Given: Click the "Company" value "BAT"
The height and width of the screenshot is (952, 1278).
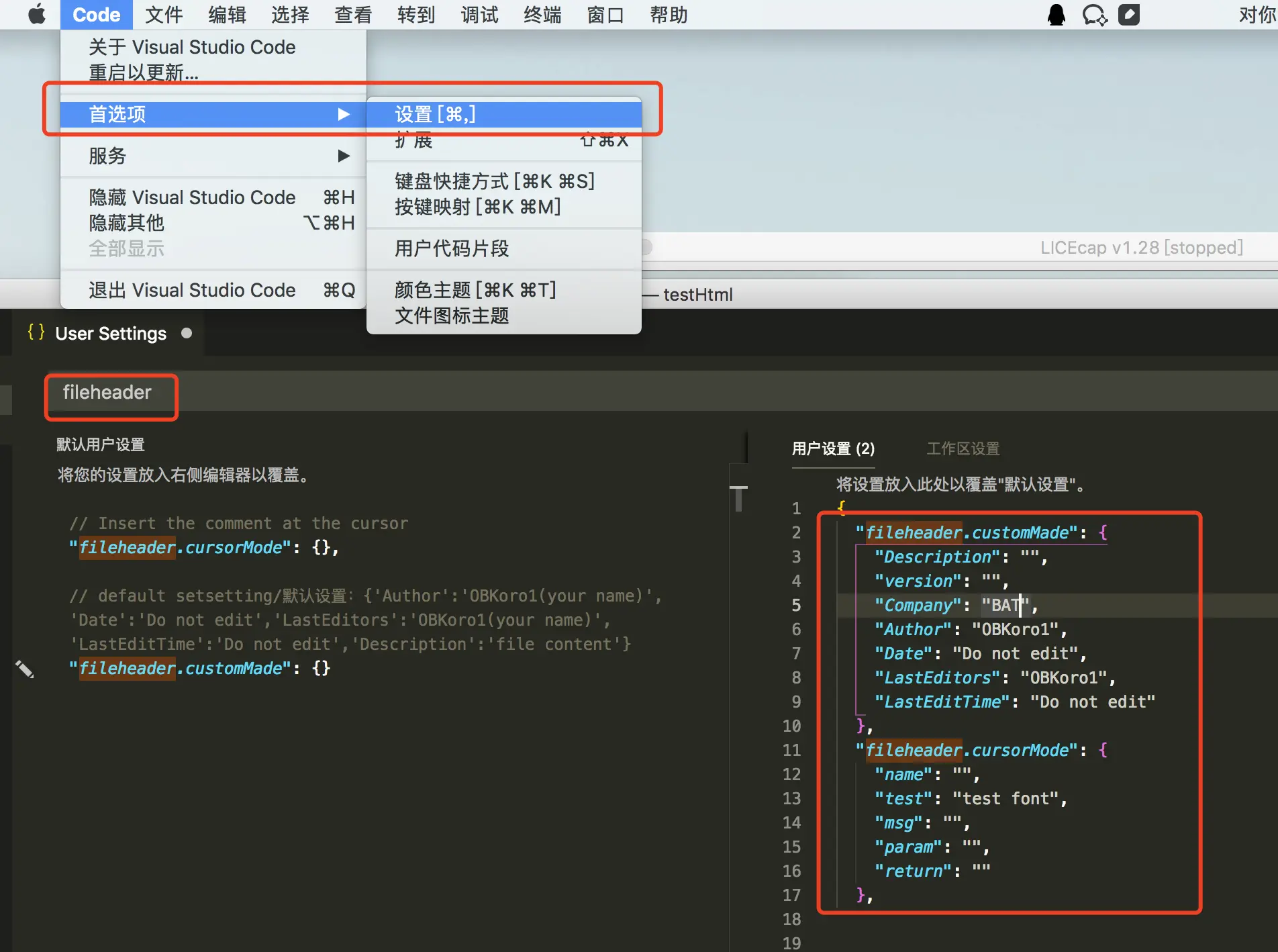Looking at the screenshot, I should (x=1005, y=606).
